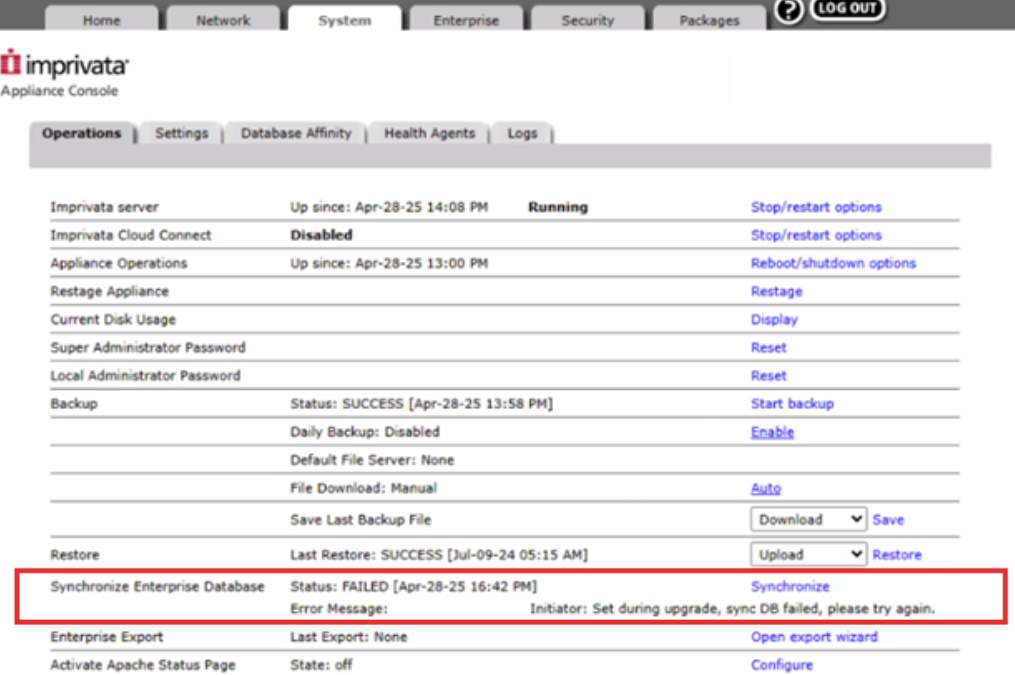Open the Backup File Download dropdown
The height and width of the screenshot is (675, 1015).
(x=808, y=520)
